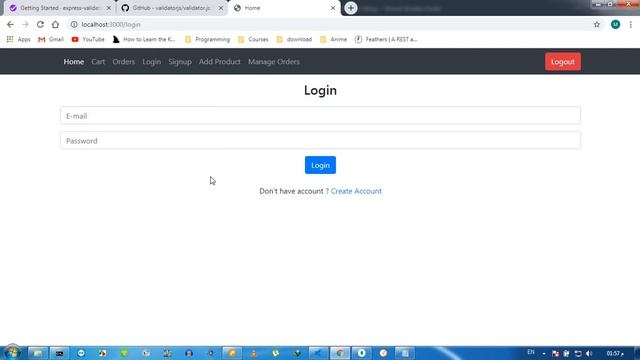Click the red Logout button

563,62
